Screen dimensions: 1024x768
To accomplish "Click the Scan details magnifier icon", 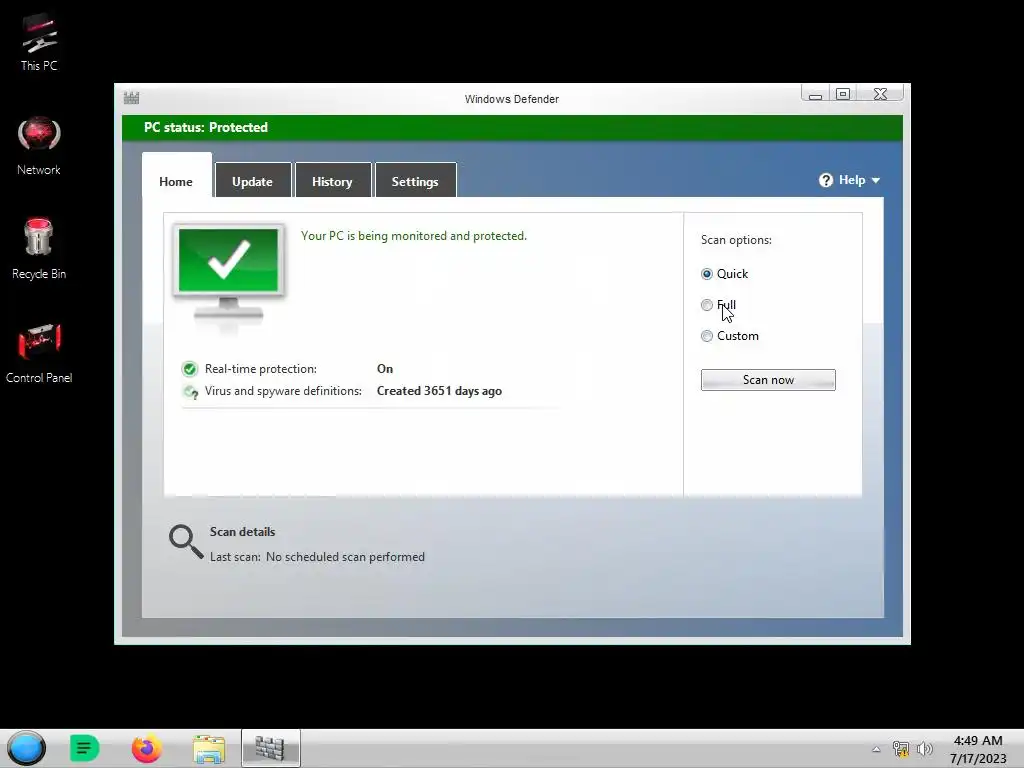I will [186, 542].
